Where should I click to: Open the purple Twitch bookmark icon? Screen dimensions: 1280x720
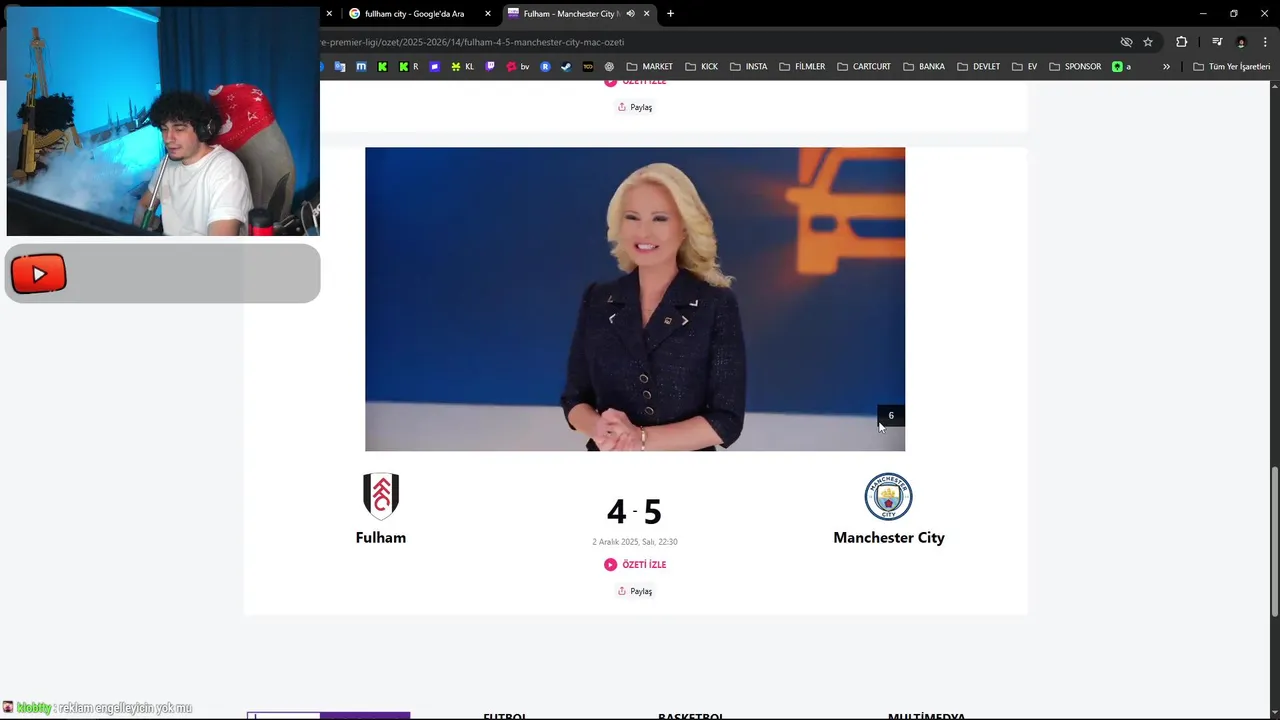[490, 67]
